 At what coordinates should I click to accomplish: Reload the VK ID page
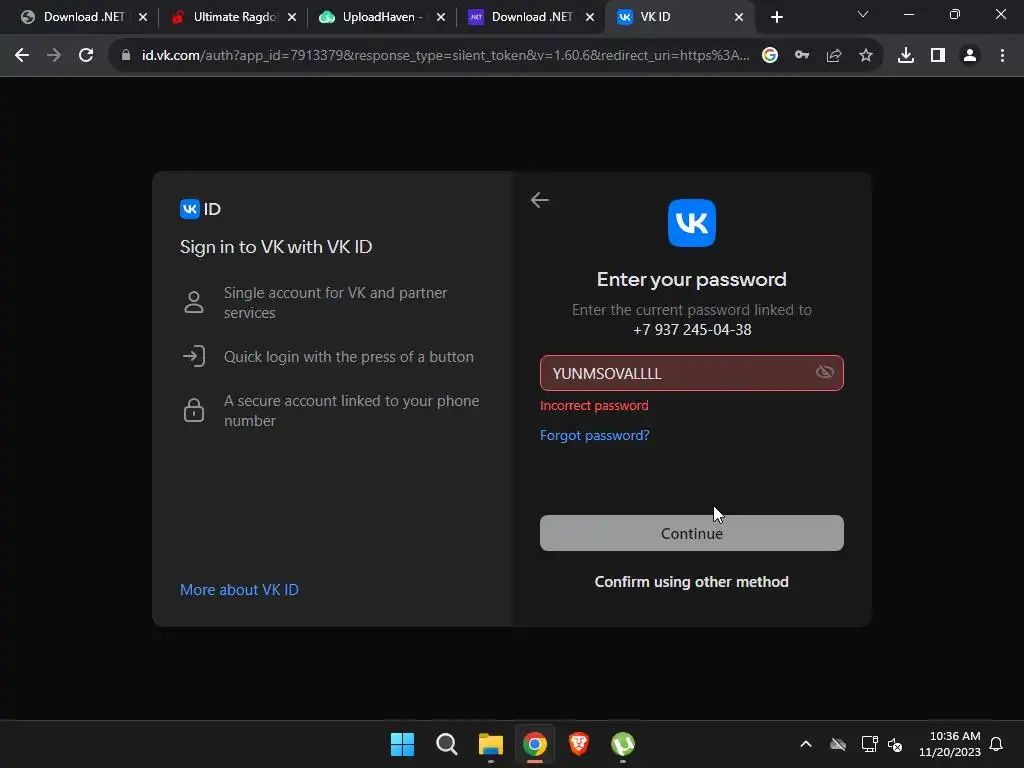tap(86, 56)
